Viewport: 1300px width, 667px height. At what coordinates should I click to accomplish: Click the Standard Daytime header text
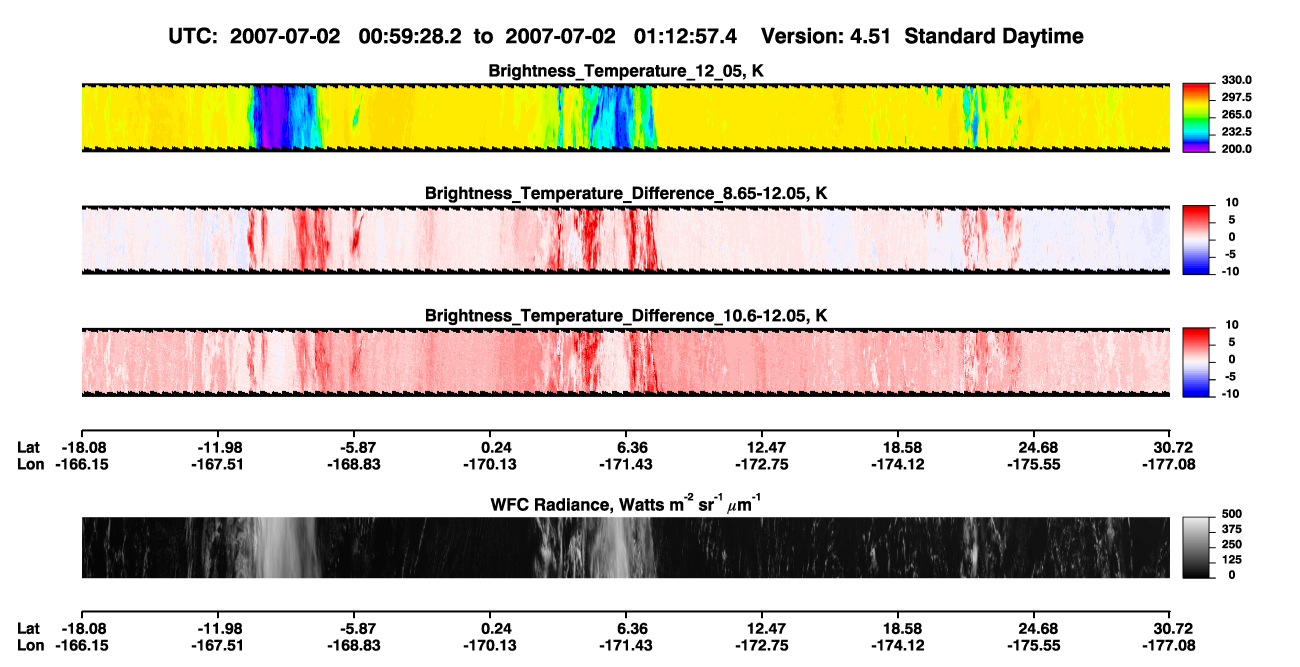click(992, 37)
